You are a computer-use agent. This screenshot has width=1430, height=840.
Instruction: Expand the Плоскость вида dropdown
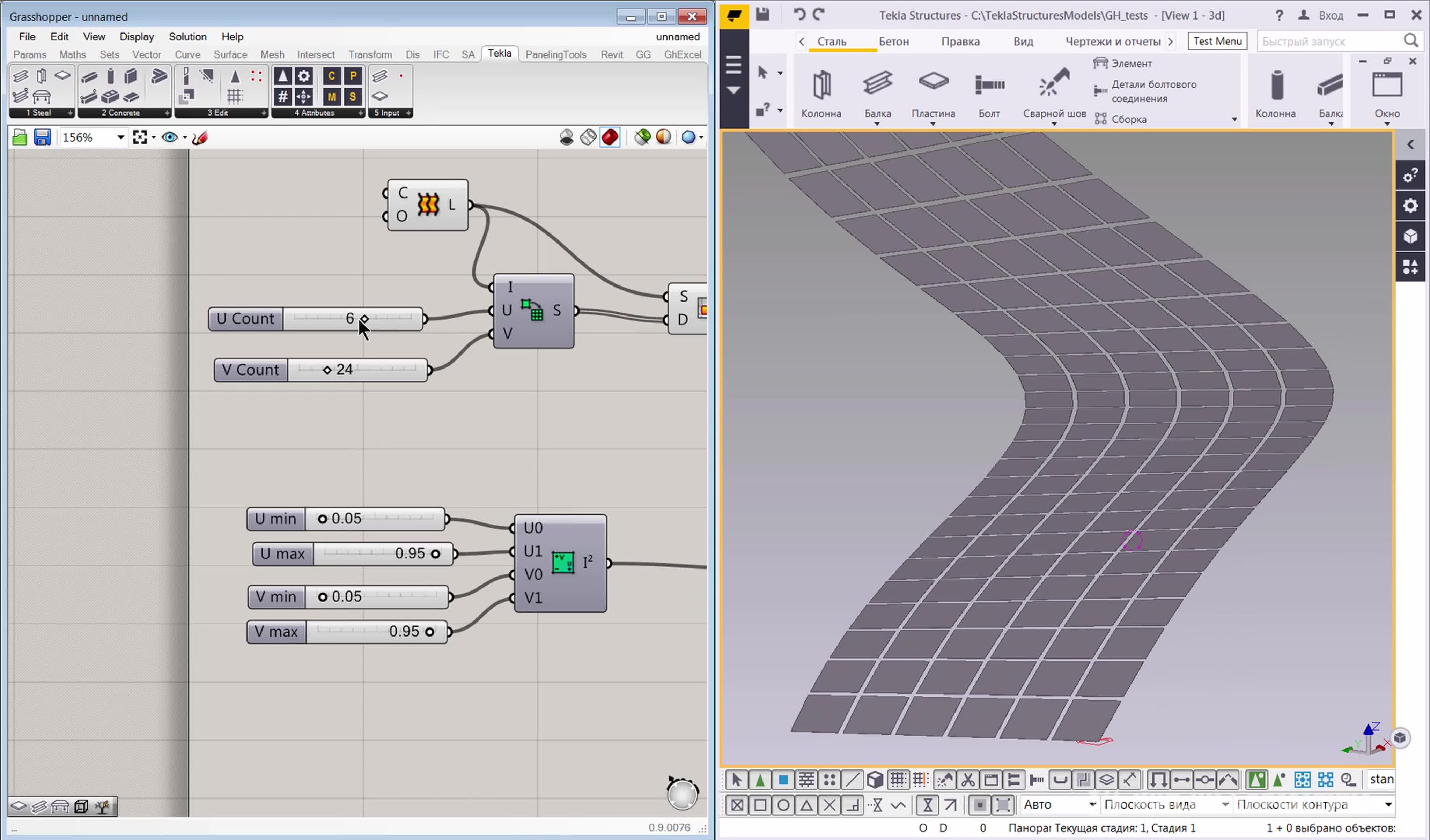click(1225, 804)
